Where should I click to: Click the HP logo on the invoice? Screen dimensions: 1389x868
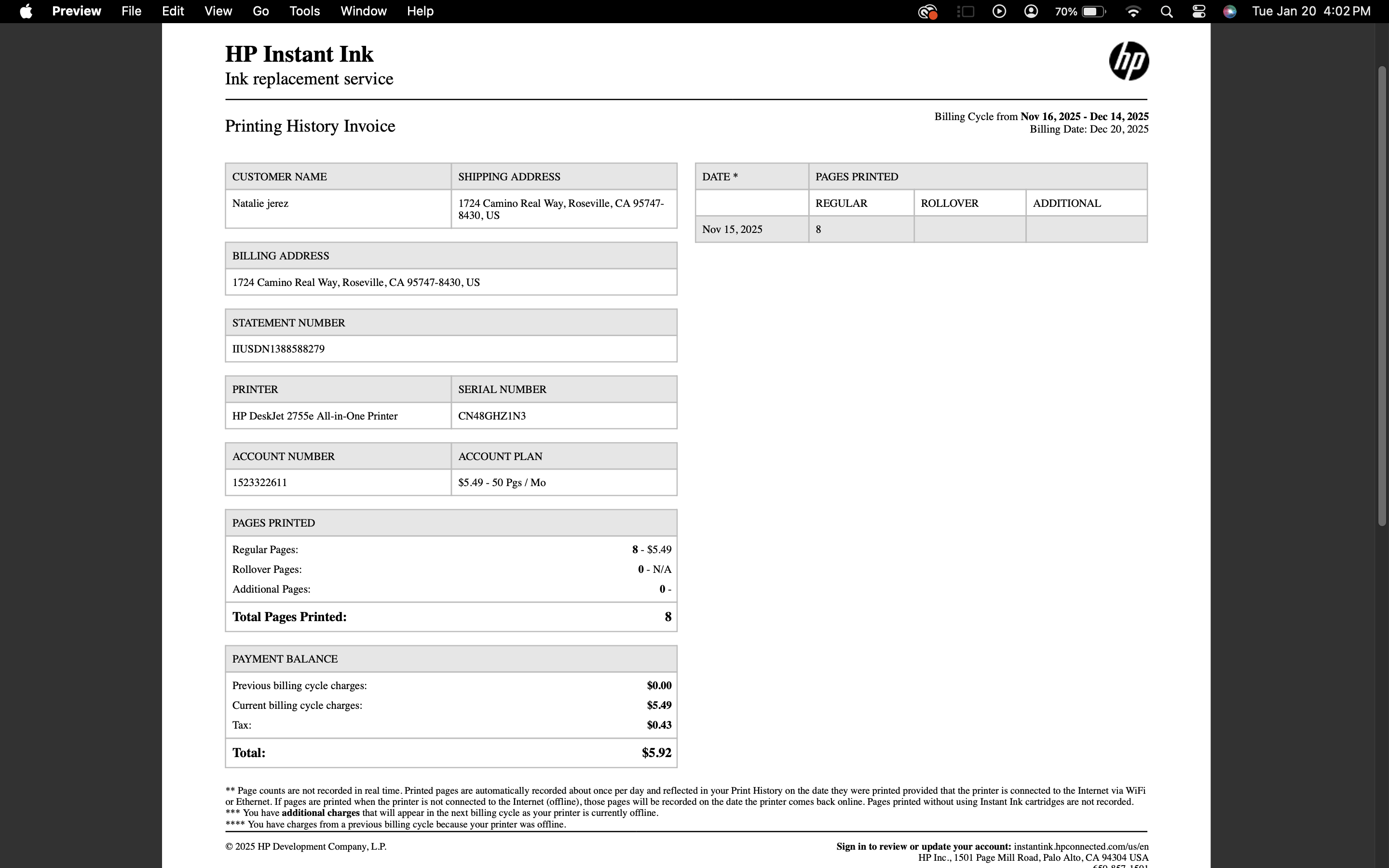[x=1129, y=61]
